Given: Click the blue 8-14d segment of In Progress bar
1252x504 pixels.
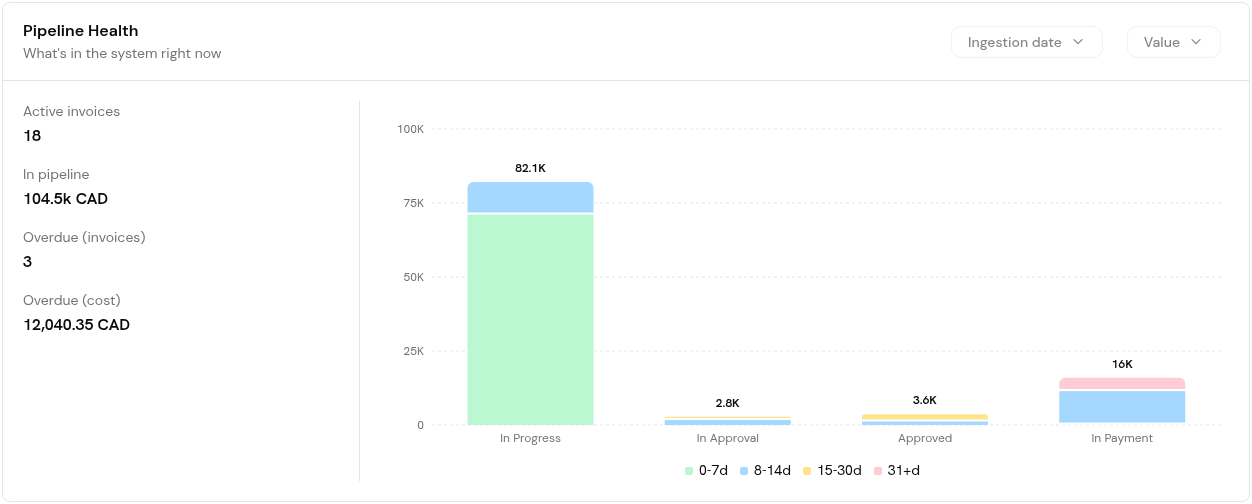Looking at the screenshot, I should click(x=531, y=198).
